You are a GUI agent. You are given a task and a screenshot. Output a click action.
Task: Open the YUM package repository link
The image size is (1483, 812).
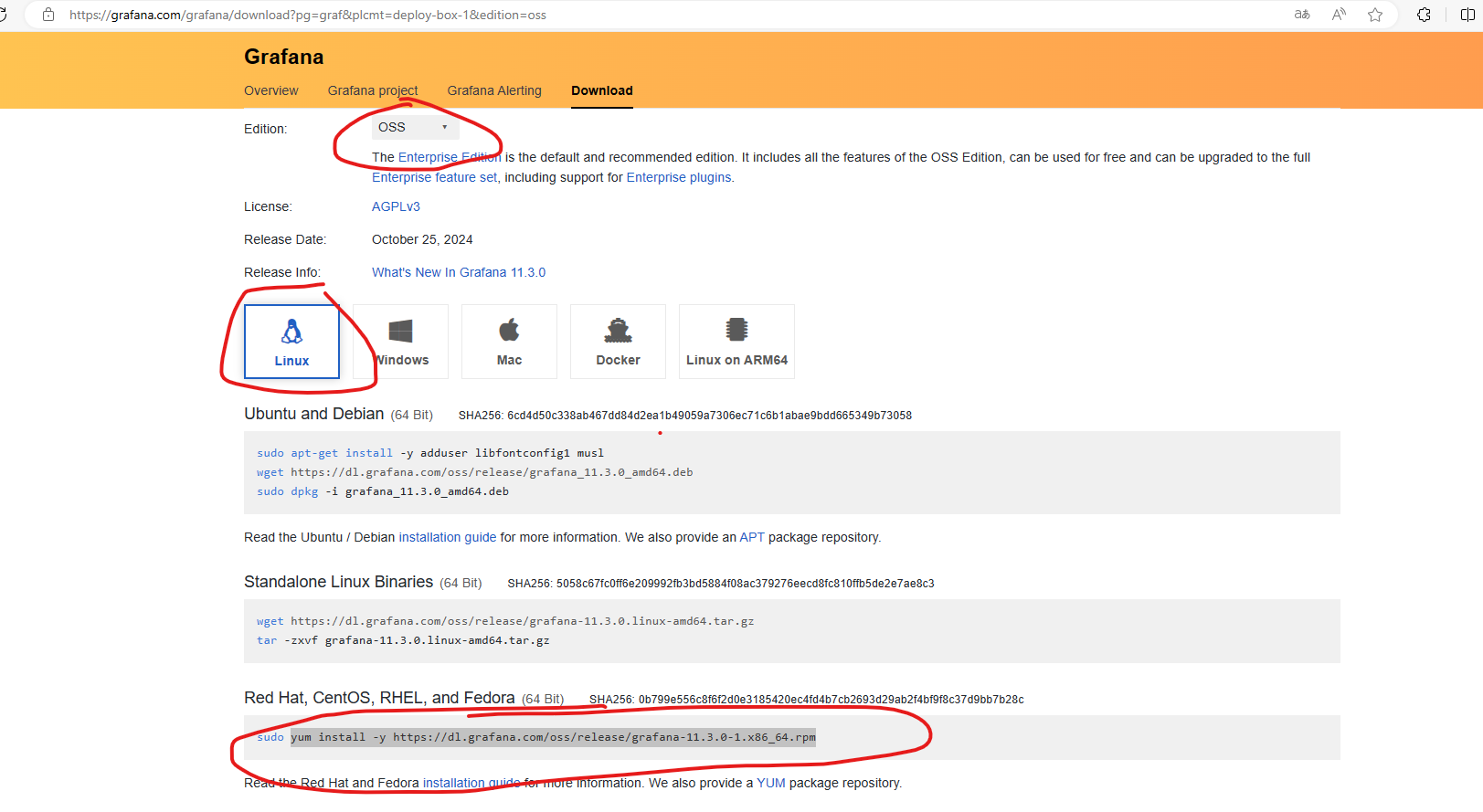click(x=771, y=783)
